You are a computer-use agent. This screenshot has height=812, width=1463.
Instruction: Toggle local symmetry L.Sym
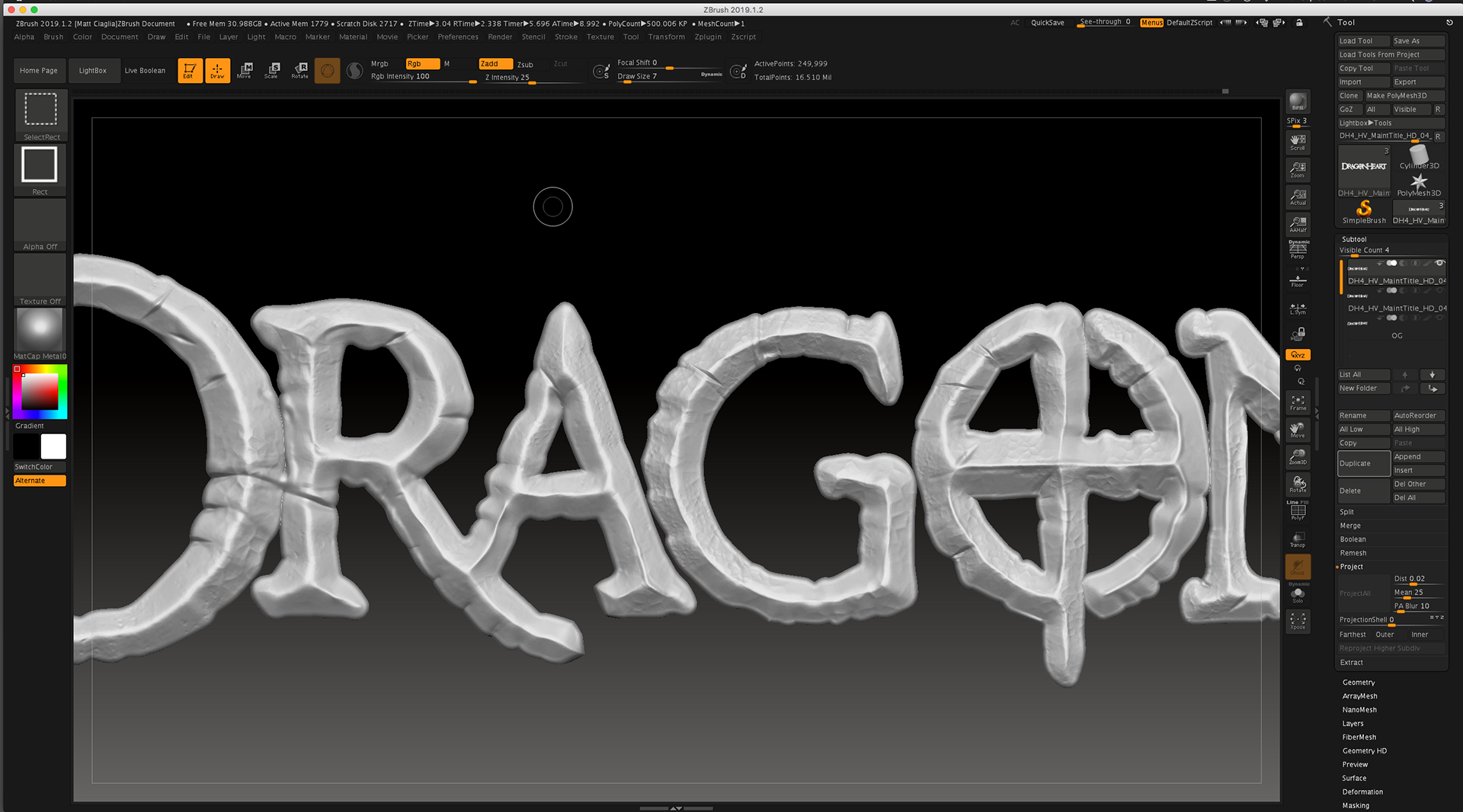click(x=1298, y=308)
